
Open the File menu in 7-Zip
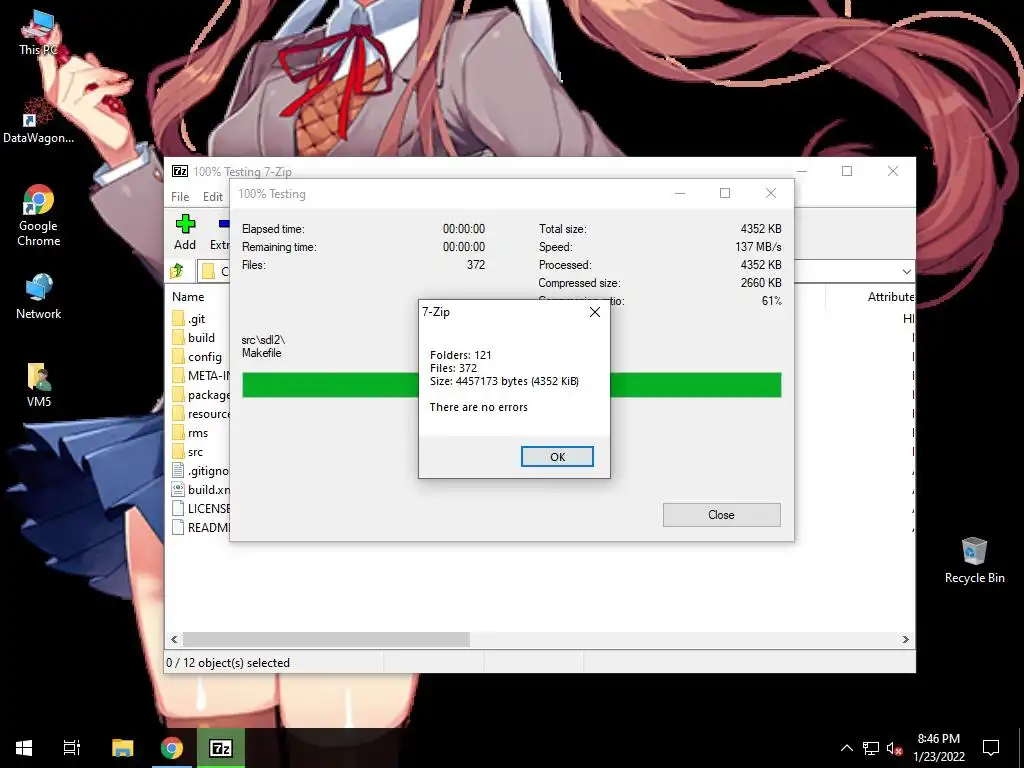pyautogui.click(x=180, y=197)
